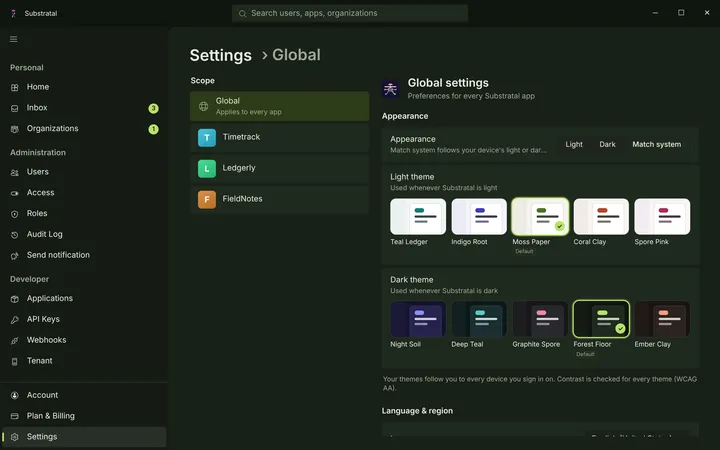Click the Settings breadcrumb link

click(x=220, y=56)
